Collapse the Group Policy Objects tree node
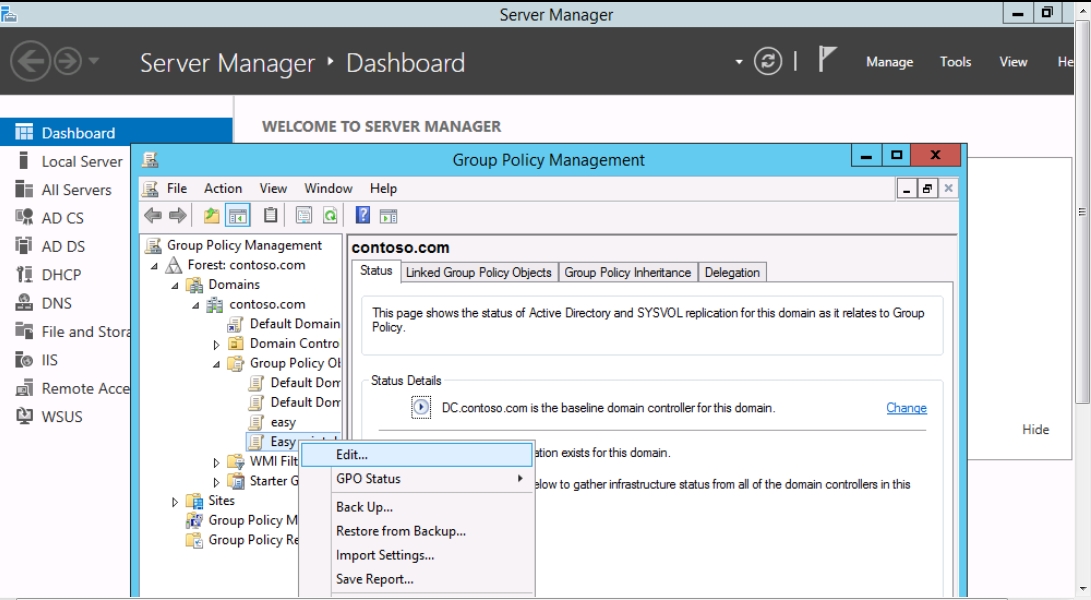This screenshot has height=600, width=1091. pos(217,364)
